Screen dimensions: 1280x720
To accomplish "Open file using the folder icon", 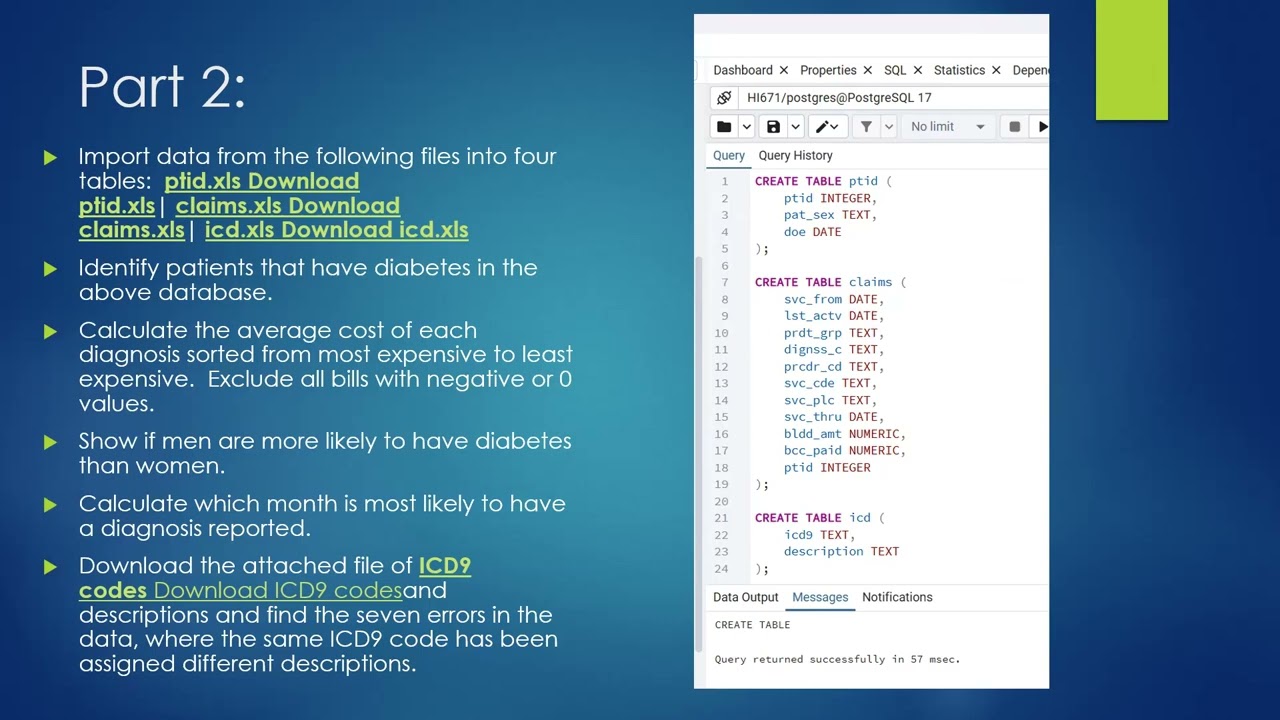I will click(x=724, y=127).
